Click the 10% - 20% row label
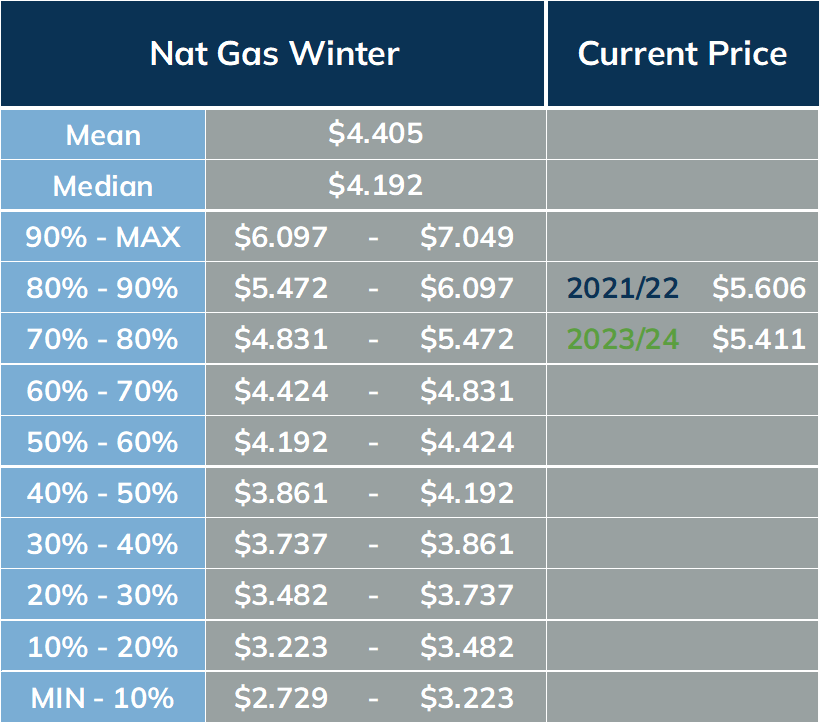This screenshot has height=724, width=820. tap(103, 647)
